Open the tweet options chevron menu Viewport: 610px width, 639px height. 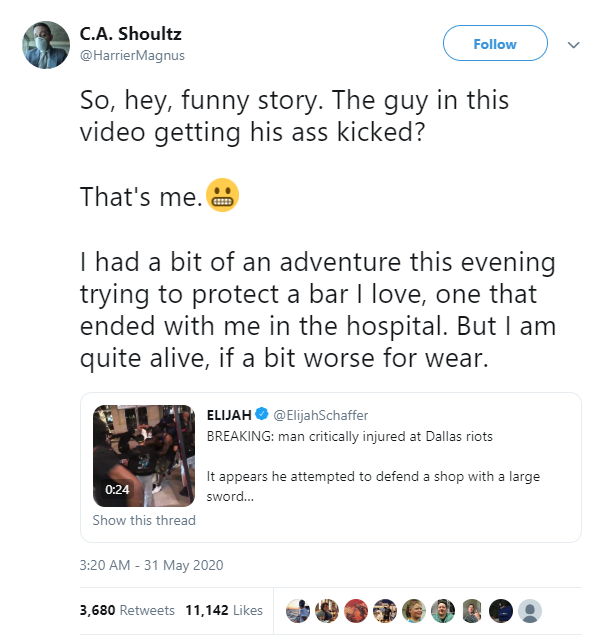coord(573,45)
